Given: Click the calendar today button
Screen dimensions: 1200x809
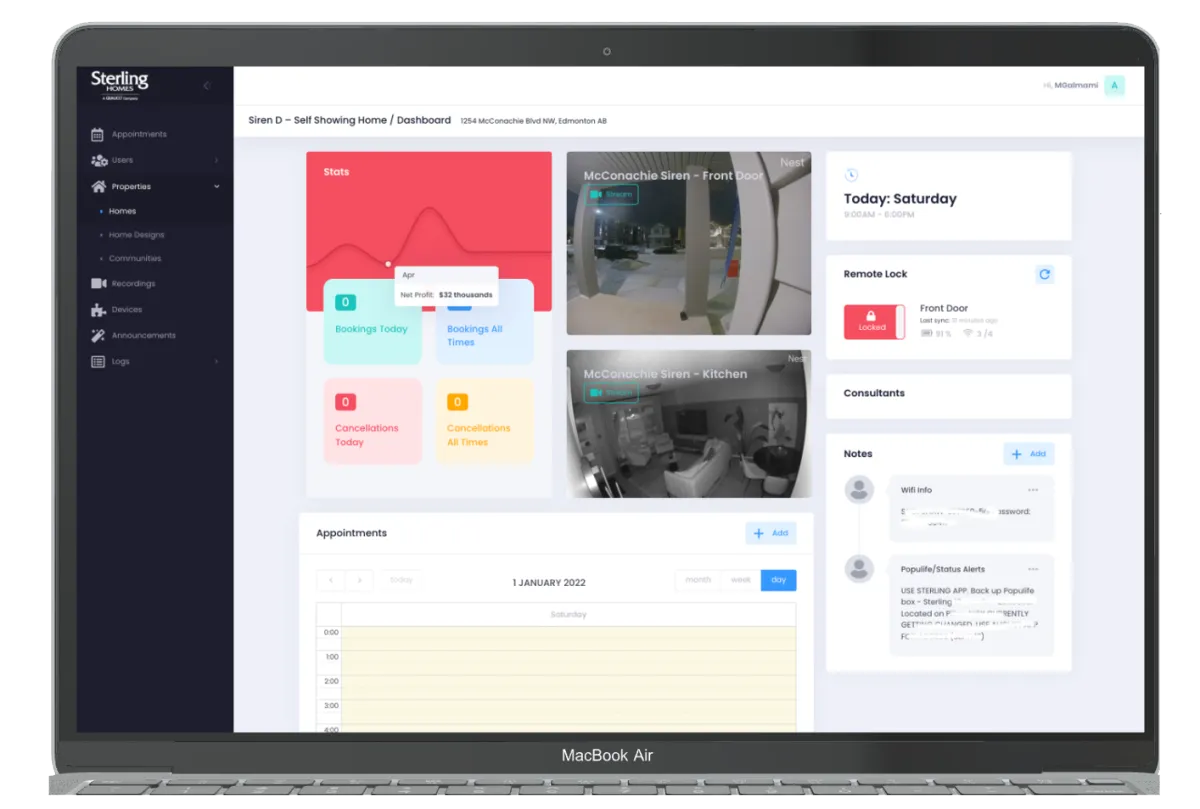Looking at the screenshot, I should coord(401,580).
